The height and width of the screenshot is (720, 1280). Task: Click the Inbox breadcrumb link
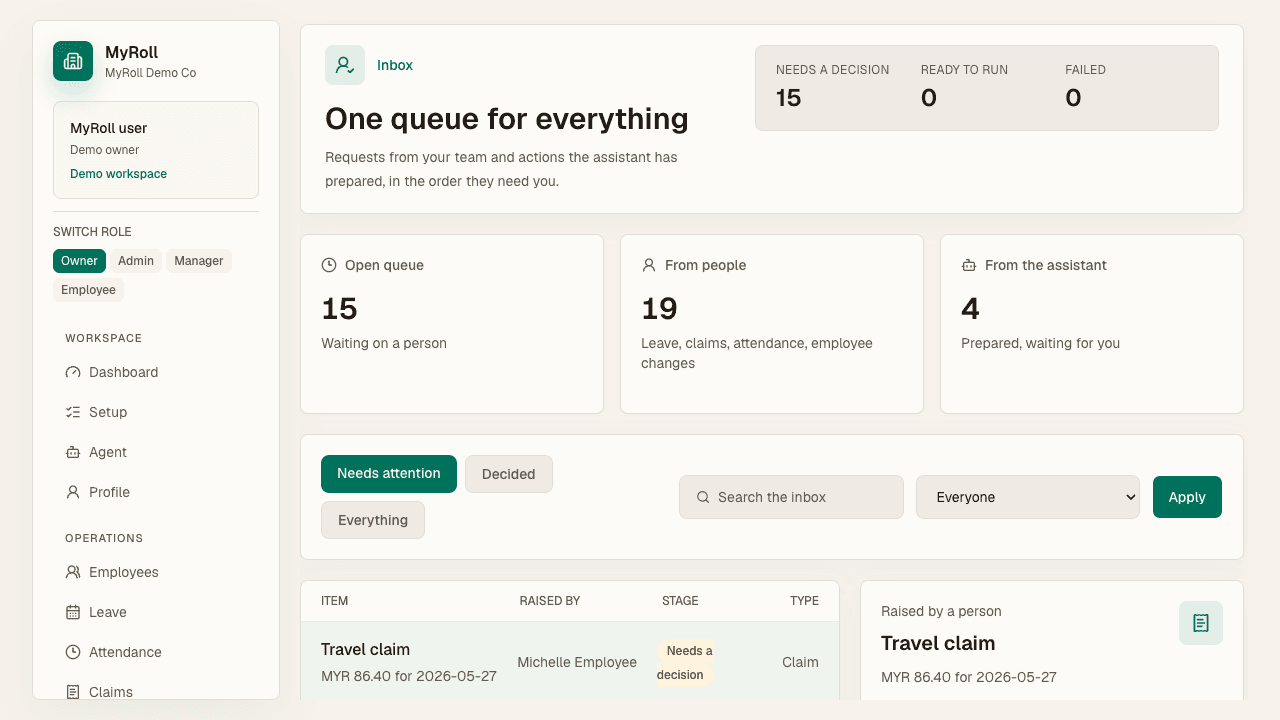[395, 65]
